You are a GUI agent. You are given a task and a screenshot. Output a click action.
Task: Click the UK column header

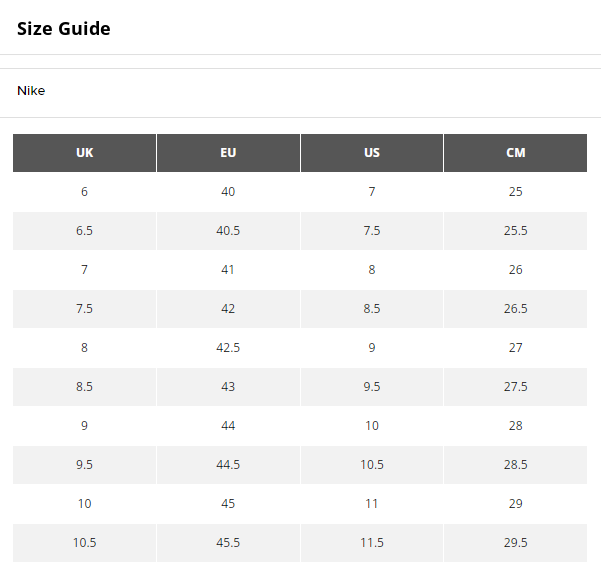pyautogui.click(x=85, y=153)
